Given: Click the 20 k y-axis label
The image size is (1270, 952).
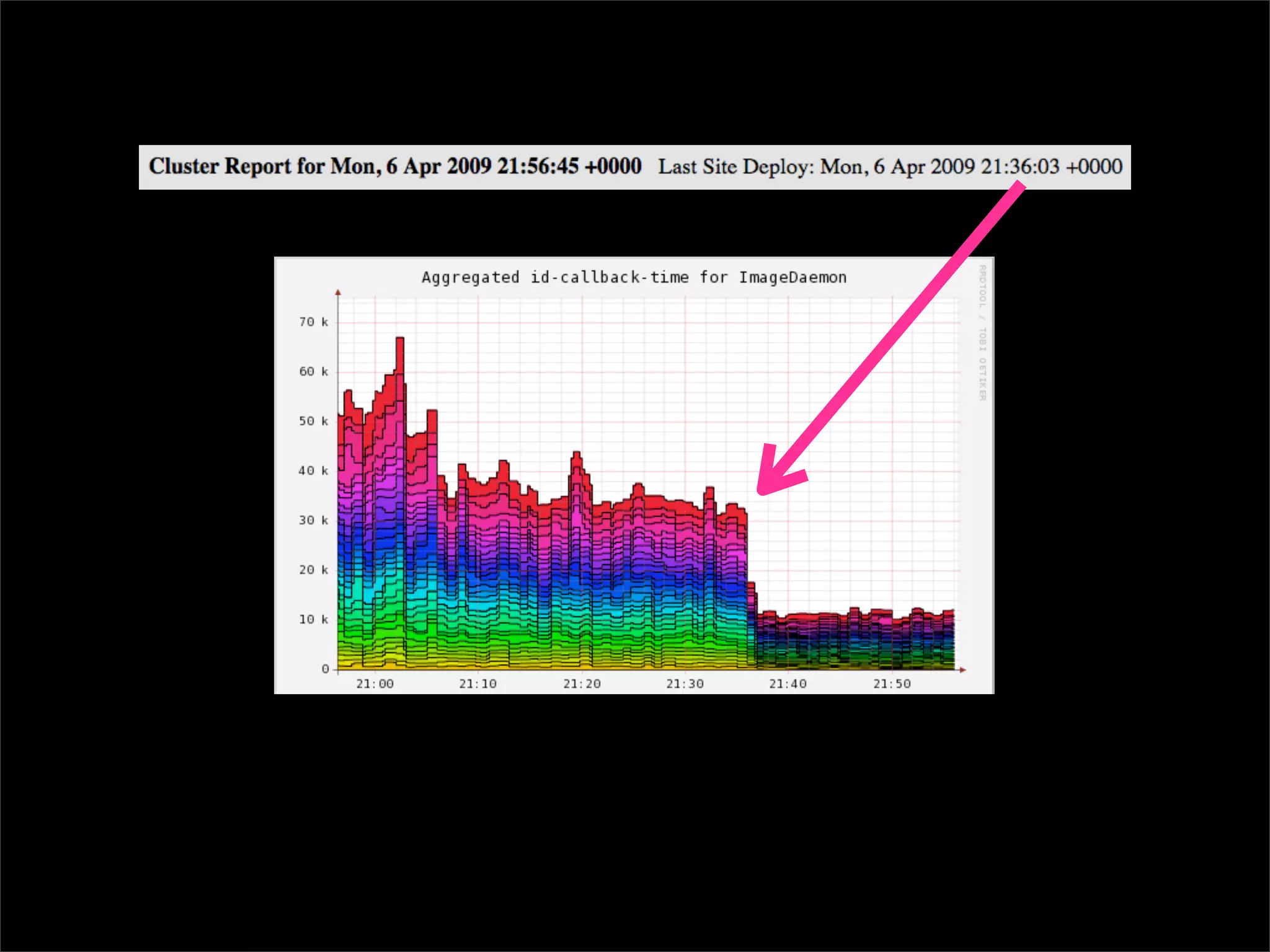Looking at the screenshot, I should point(313,570).
